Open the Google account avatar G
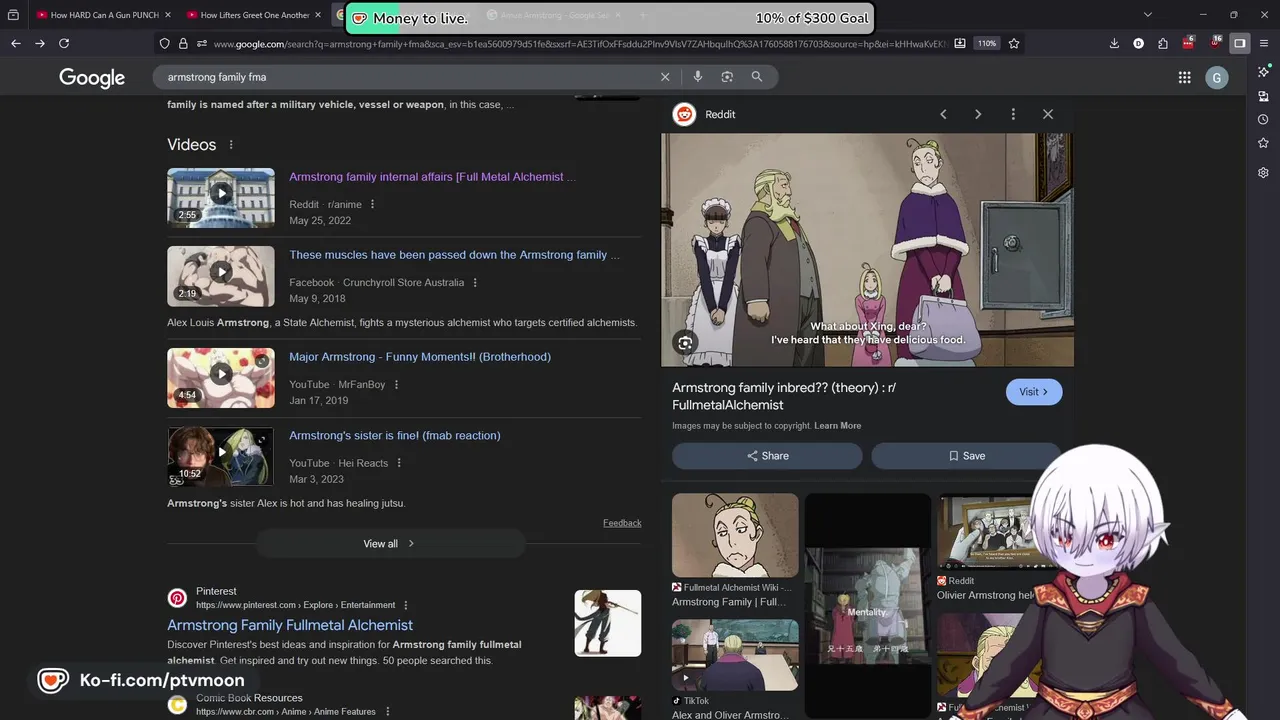 click(1217, 77)
